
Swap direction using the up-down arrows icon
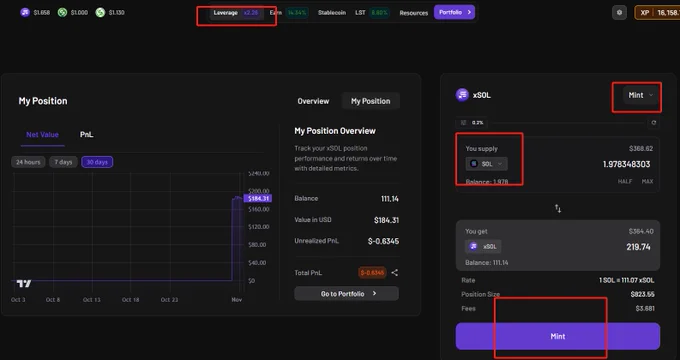point(558,209)
